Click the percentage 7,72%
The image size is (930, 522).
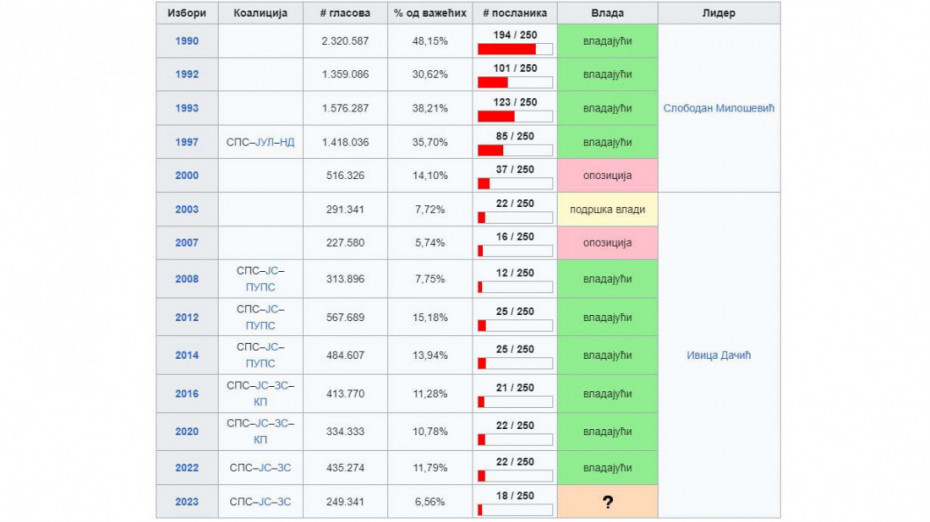click(430, 209)
